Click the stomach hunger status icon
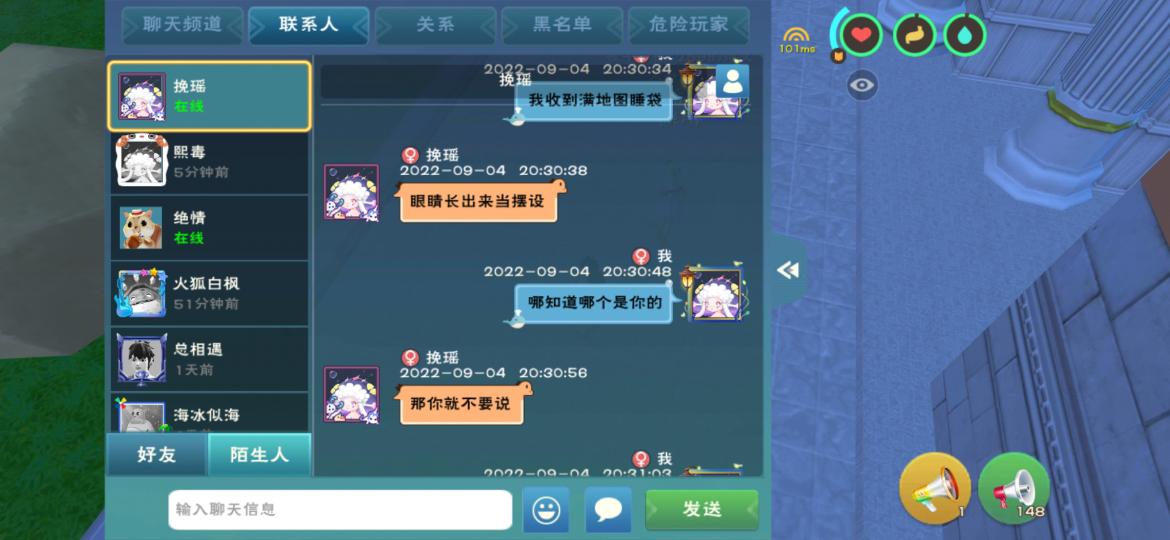 click(x=914, y=35)
